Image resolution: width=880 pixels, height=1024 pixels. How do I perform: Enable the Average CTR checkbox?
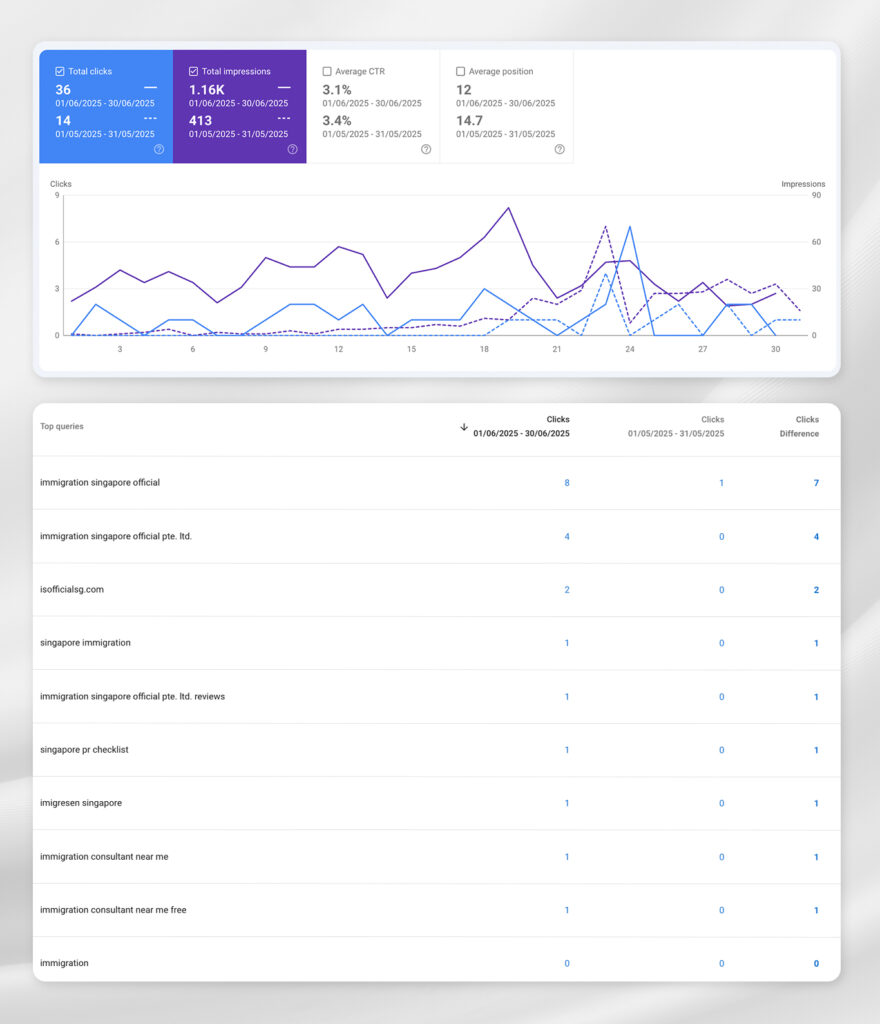pos(327,72)
